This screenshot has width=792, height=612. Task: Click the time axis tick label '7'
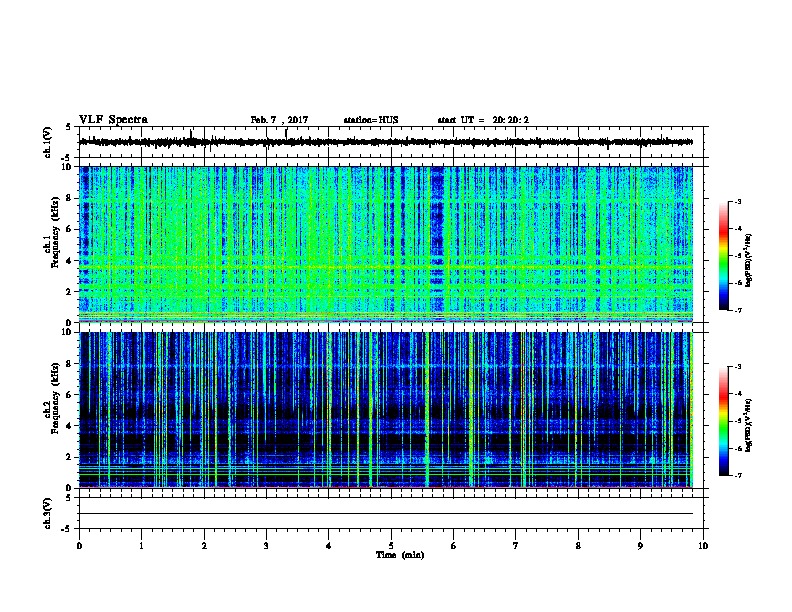point(516,546)
